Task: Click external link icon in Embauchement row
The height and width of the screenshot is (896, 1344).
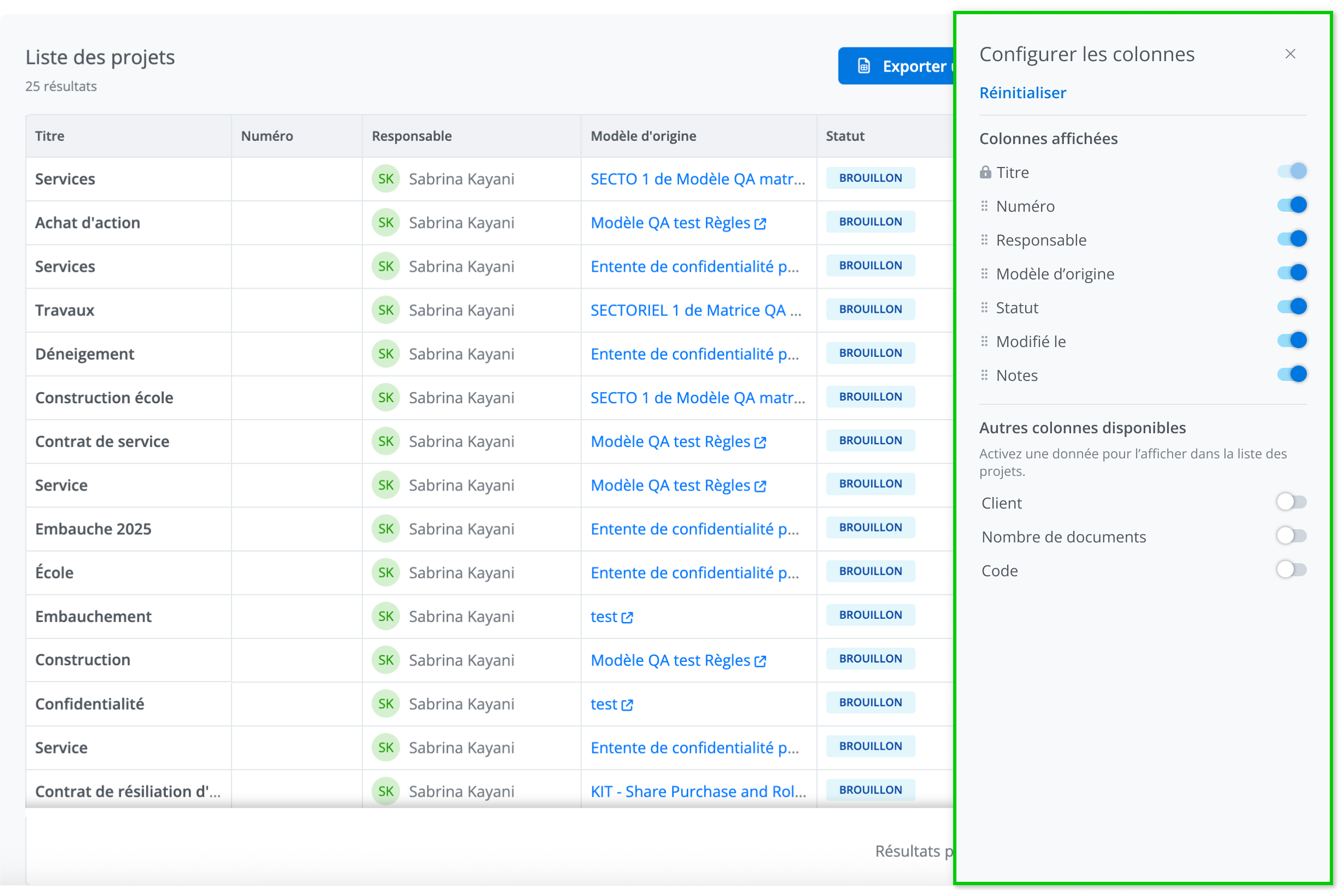Action: pyautogui.click(x=627, y=617)
